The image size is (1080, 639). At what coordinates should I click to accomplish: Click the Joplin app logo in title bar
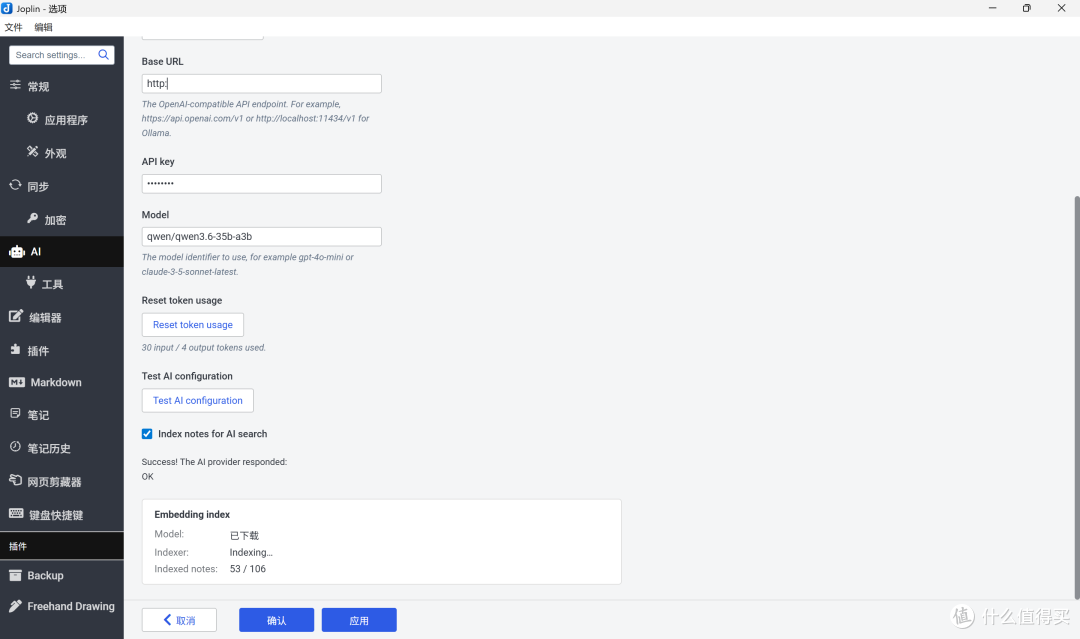point(7,8)
